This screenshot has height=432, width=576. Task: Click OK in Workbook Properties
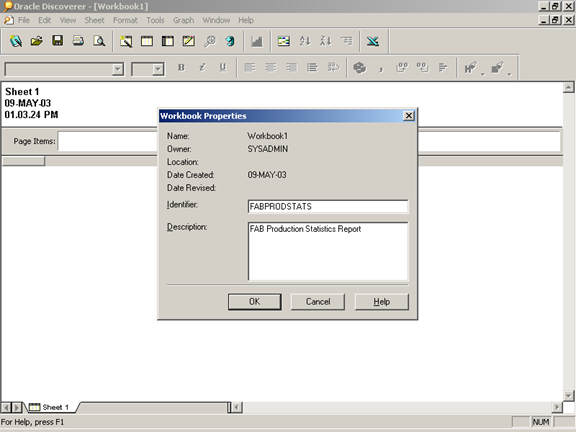pos(255,302)
